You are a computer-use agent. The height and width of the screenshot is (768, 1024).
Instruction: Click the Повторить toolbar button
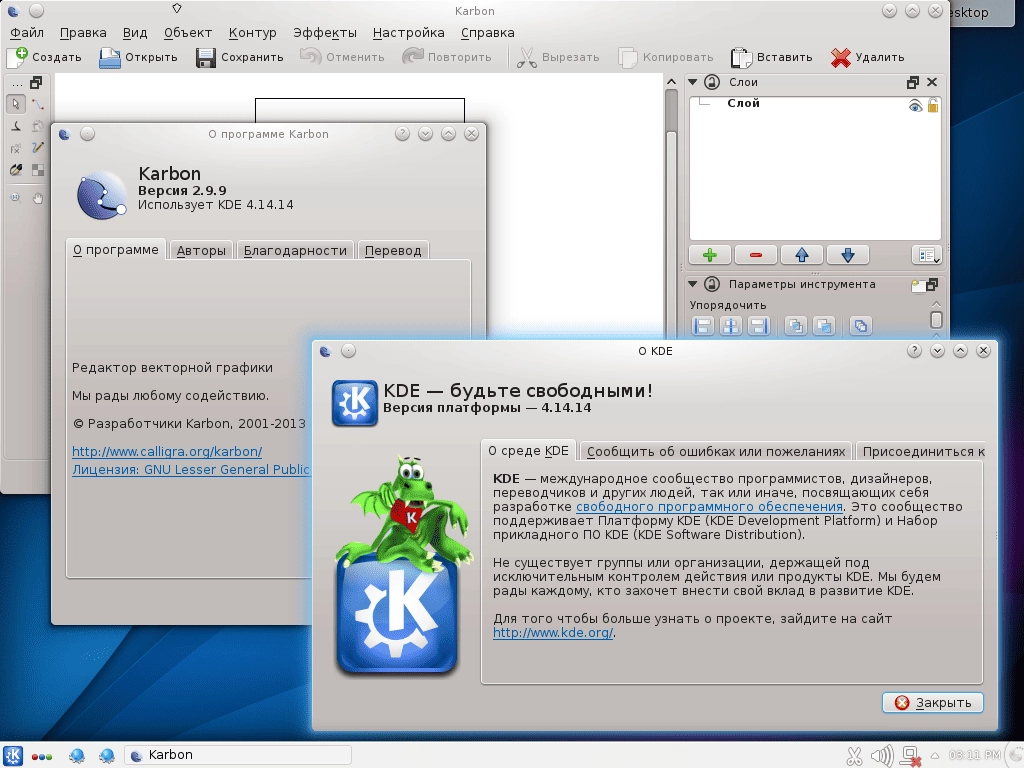click(447, 57)
